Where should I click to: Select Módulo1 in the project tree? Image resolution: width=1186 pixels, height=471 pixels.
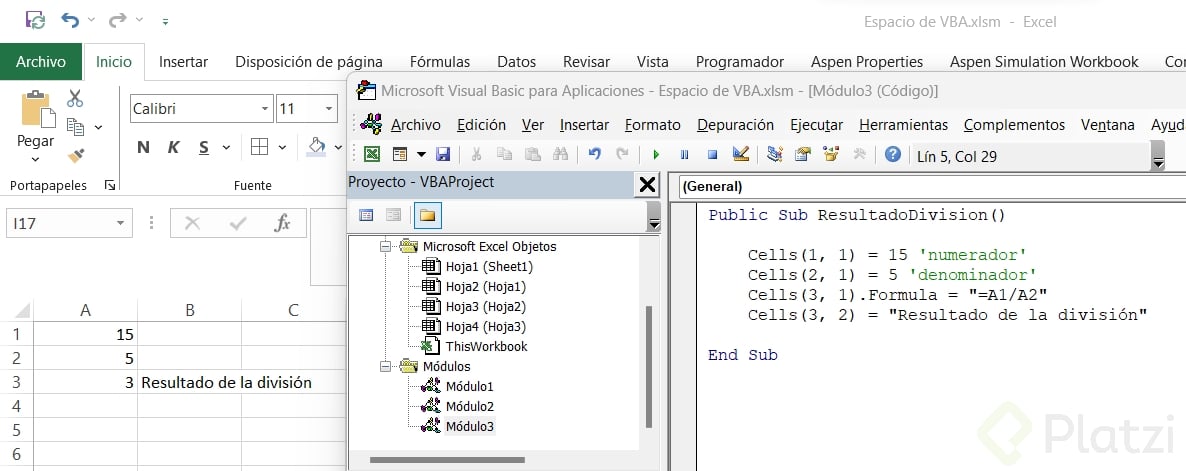pyautogui.click(x=469, y=386)
